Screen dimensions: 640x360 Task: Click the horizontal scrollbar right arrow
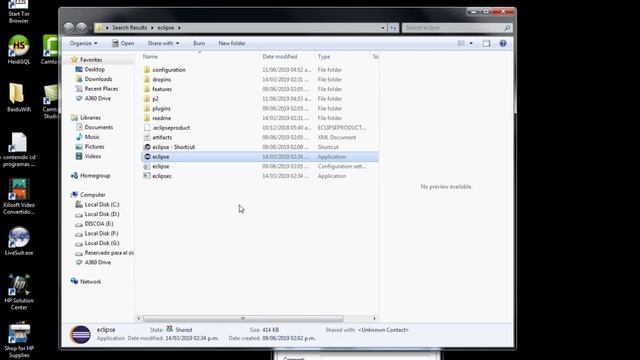click(374, 318)
